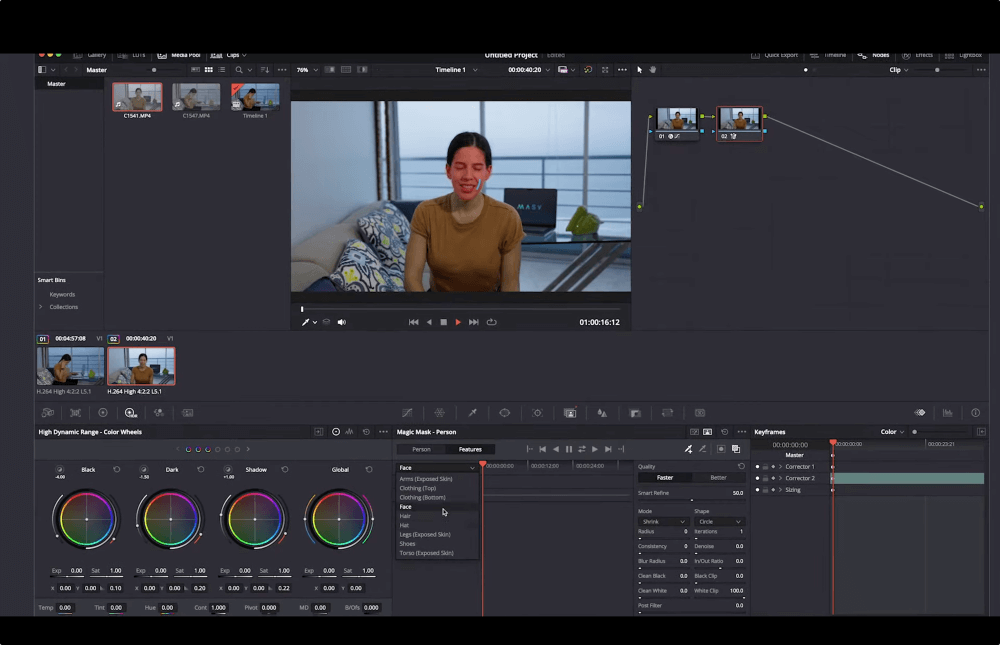Screen dimensions: 1000x645
Task: Select the Faster quality button
Action: coord(665,477)
